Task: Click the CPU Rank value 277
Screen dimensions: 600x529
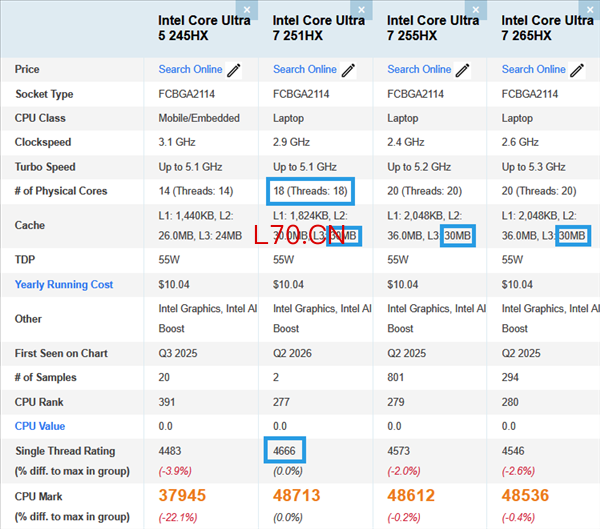Action: (281, 402)
